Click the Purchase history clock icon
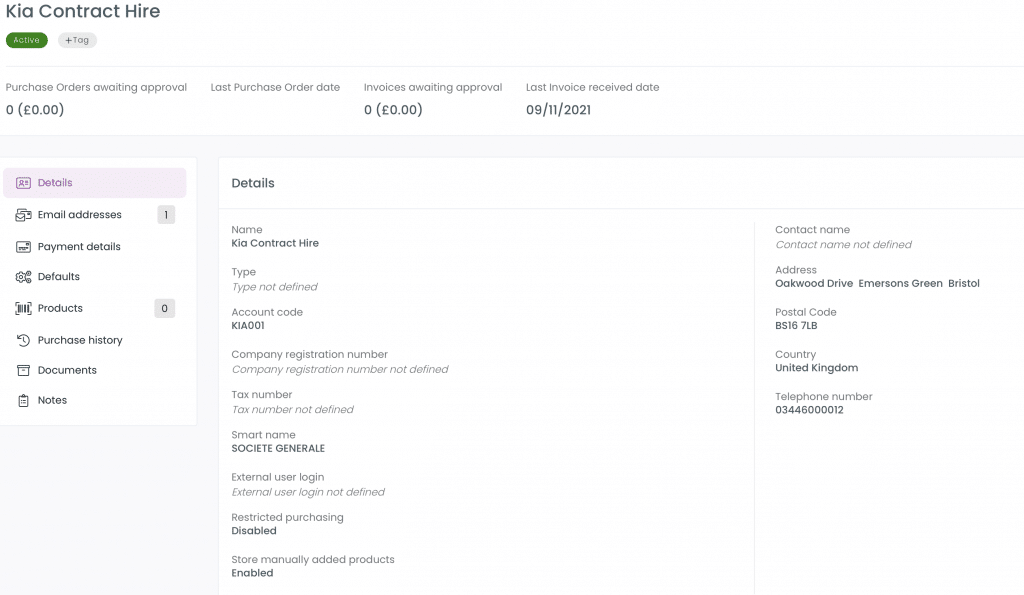 (24, 340)
